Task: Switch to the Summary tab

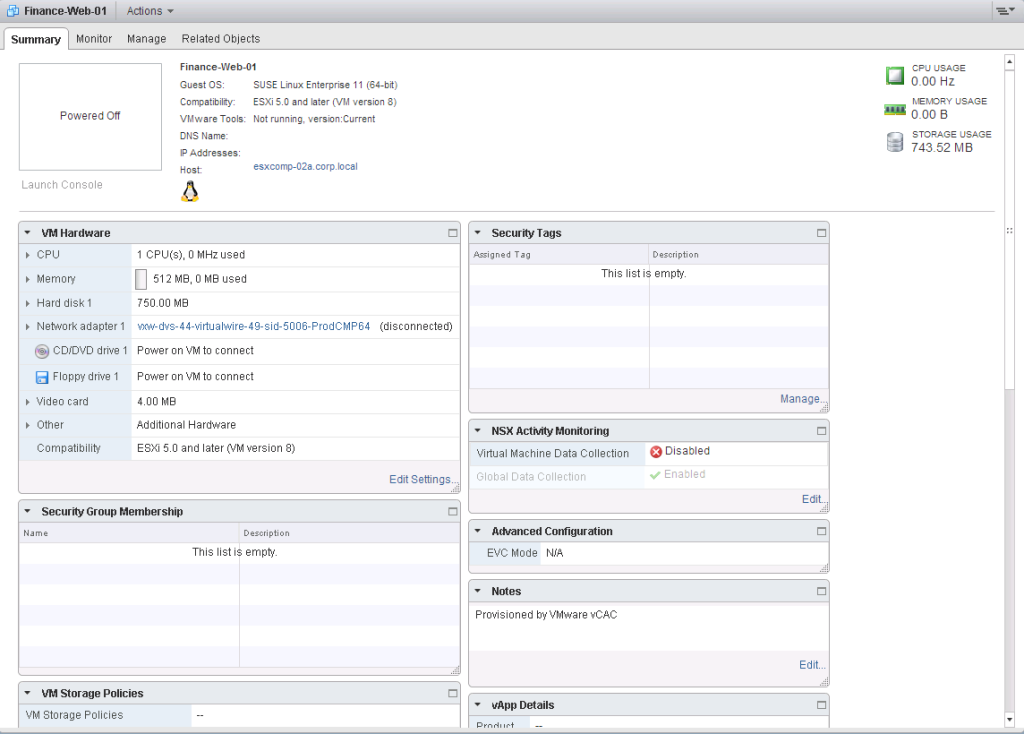Action: tap(36, 39)
